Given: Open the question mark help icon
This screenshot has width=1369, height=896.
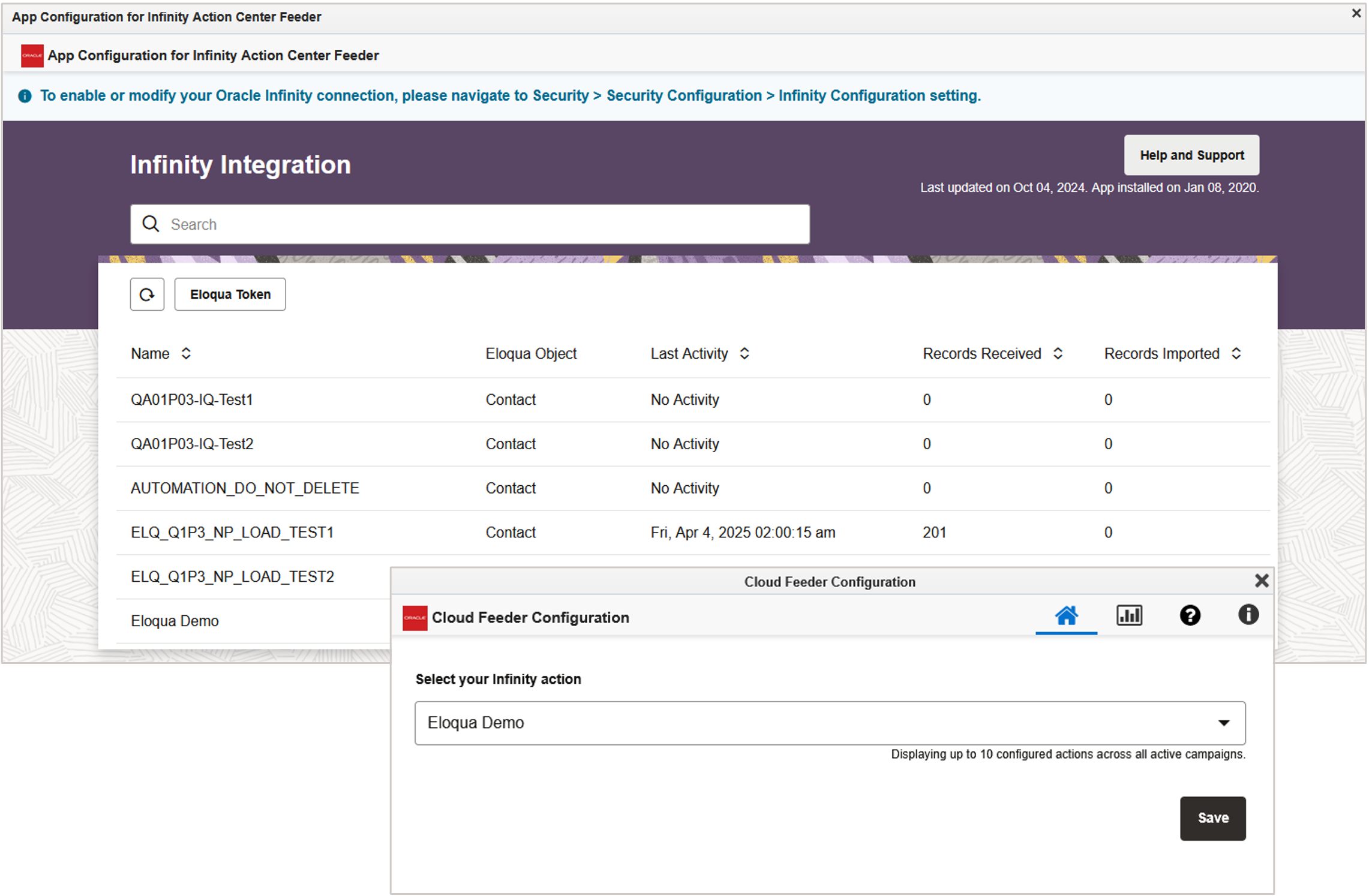Looking at the screenshot, I should click(x=1190, y=615).
